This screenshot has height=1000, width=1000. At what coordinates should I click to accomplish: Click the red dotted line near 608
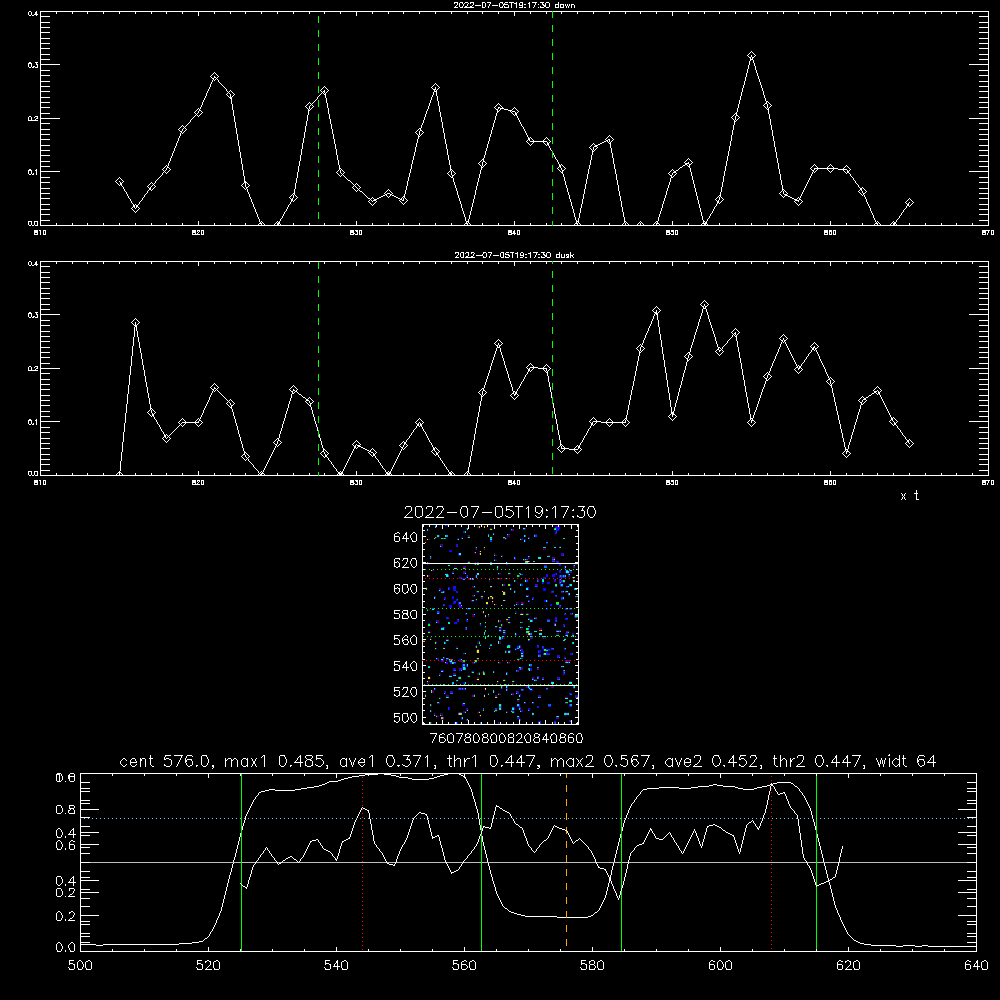coord(771,861)
